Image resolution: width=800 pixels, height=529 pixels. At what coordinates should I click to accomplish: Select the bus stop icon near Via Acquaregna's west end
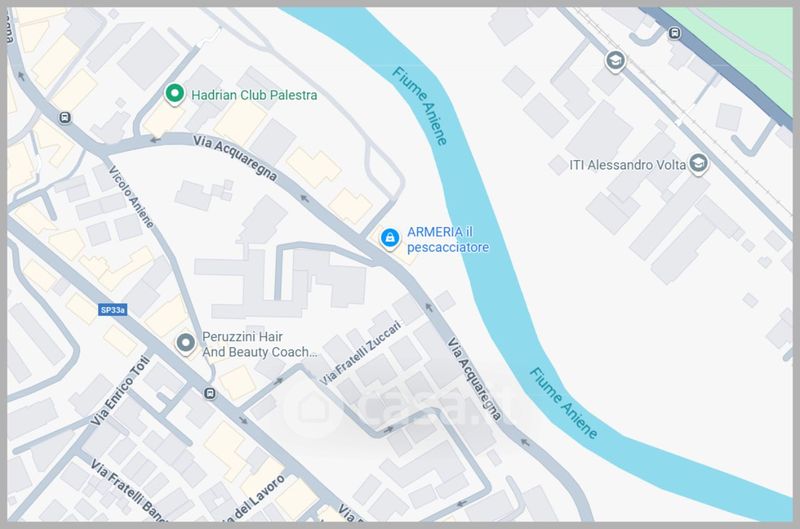pos(65,118)
